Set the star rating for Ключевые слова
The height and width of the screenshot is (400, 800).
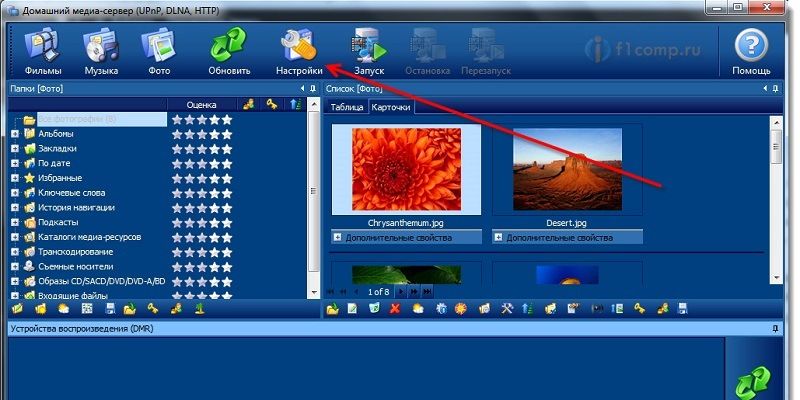202,193
